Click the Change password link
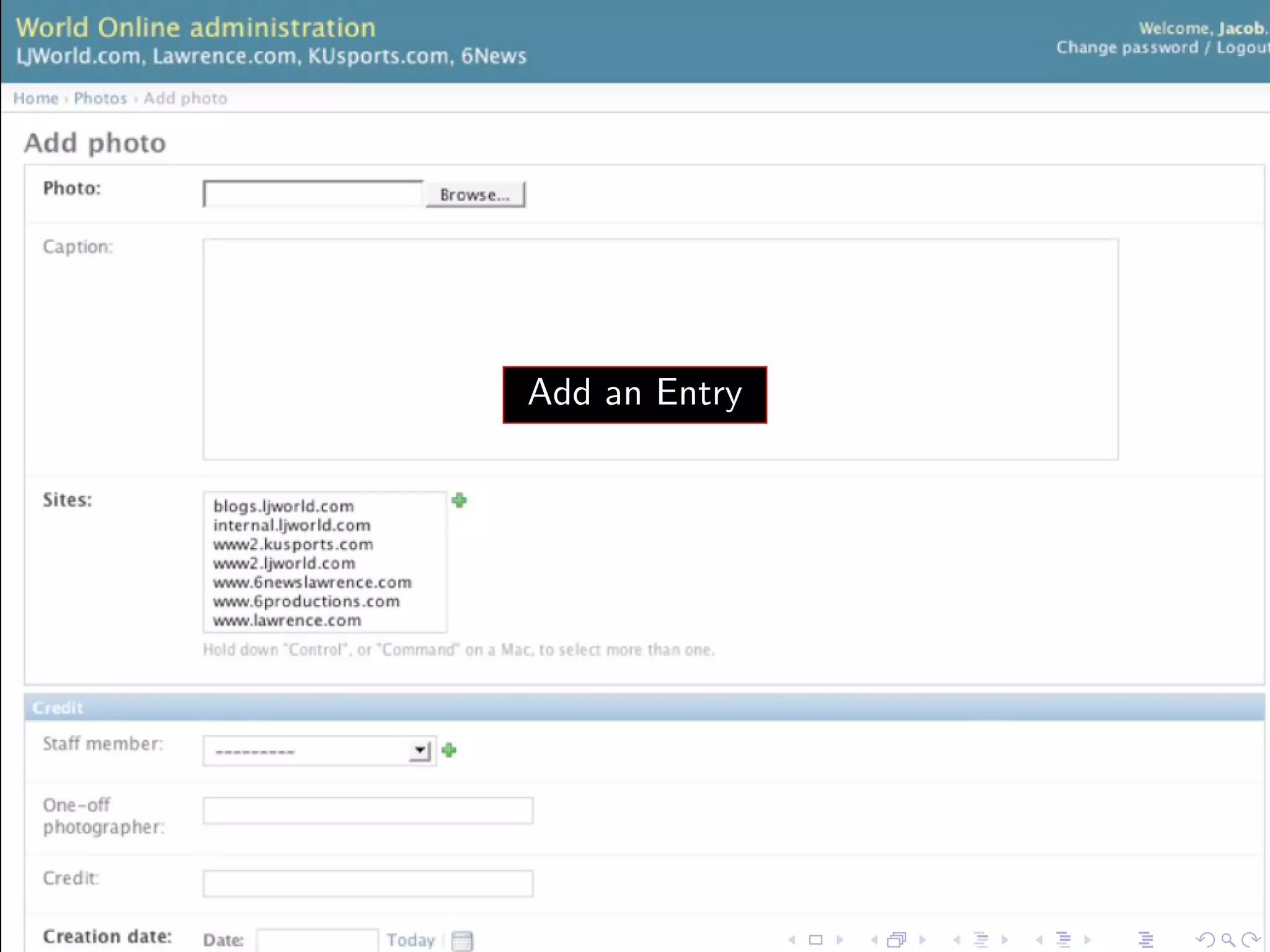This screenshot has height=952, width=1270. 1127,48
